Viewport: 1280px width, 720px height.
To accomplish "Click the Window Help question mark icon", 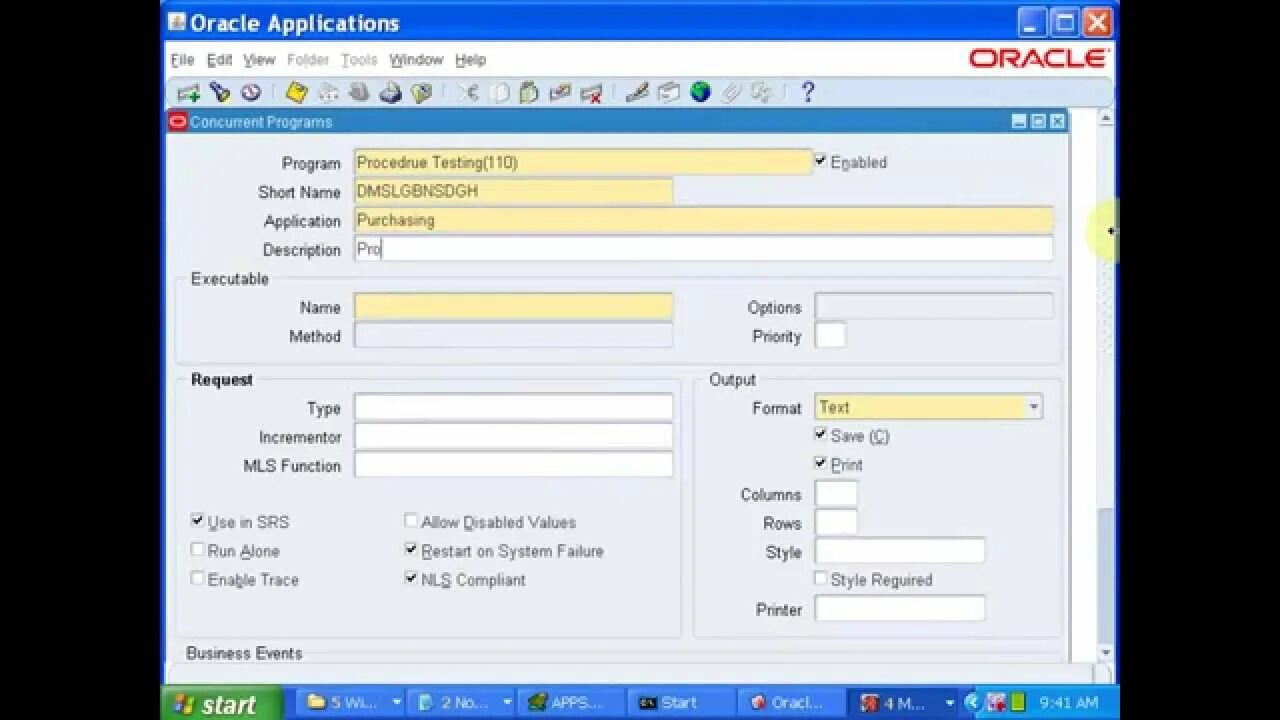I will point(808,93).
